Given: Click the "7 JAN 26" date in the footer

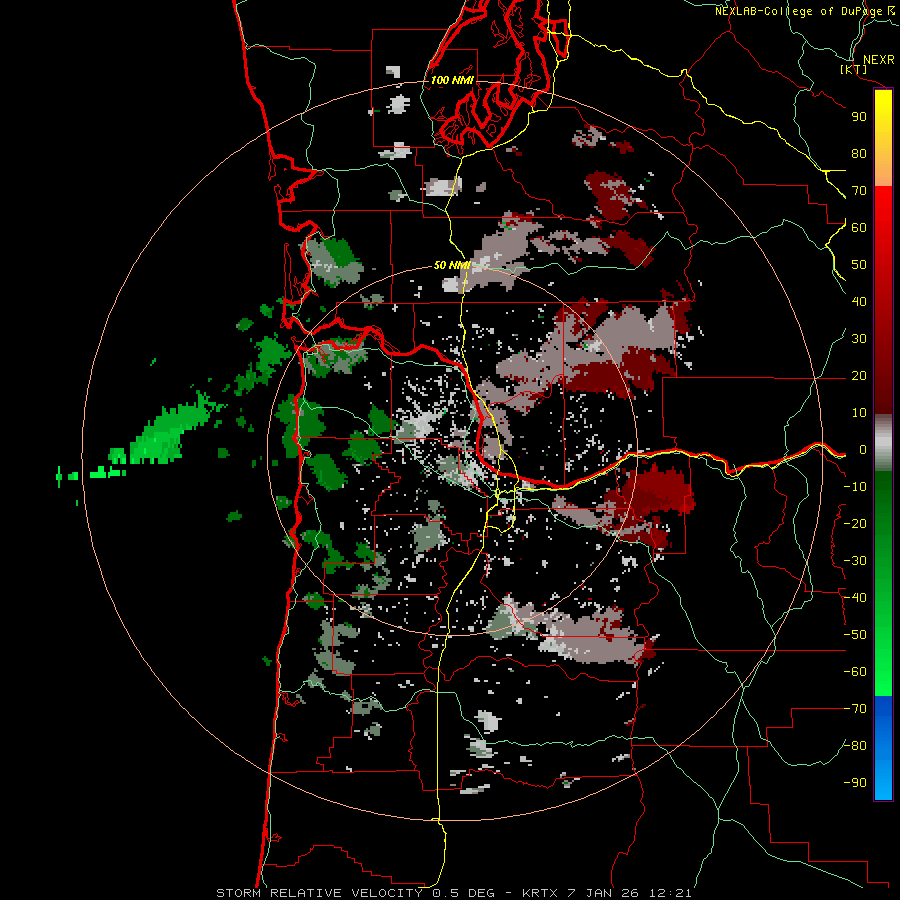Looking at the screenshot, I should pos(606,893).
